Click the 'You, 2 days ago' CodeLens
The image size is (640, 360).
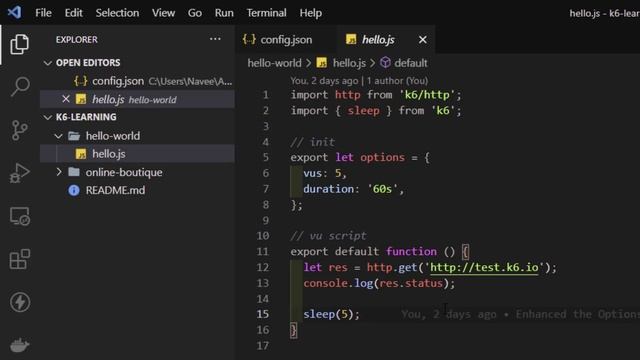(324, 80)
